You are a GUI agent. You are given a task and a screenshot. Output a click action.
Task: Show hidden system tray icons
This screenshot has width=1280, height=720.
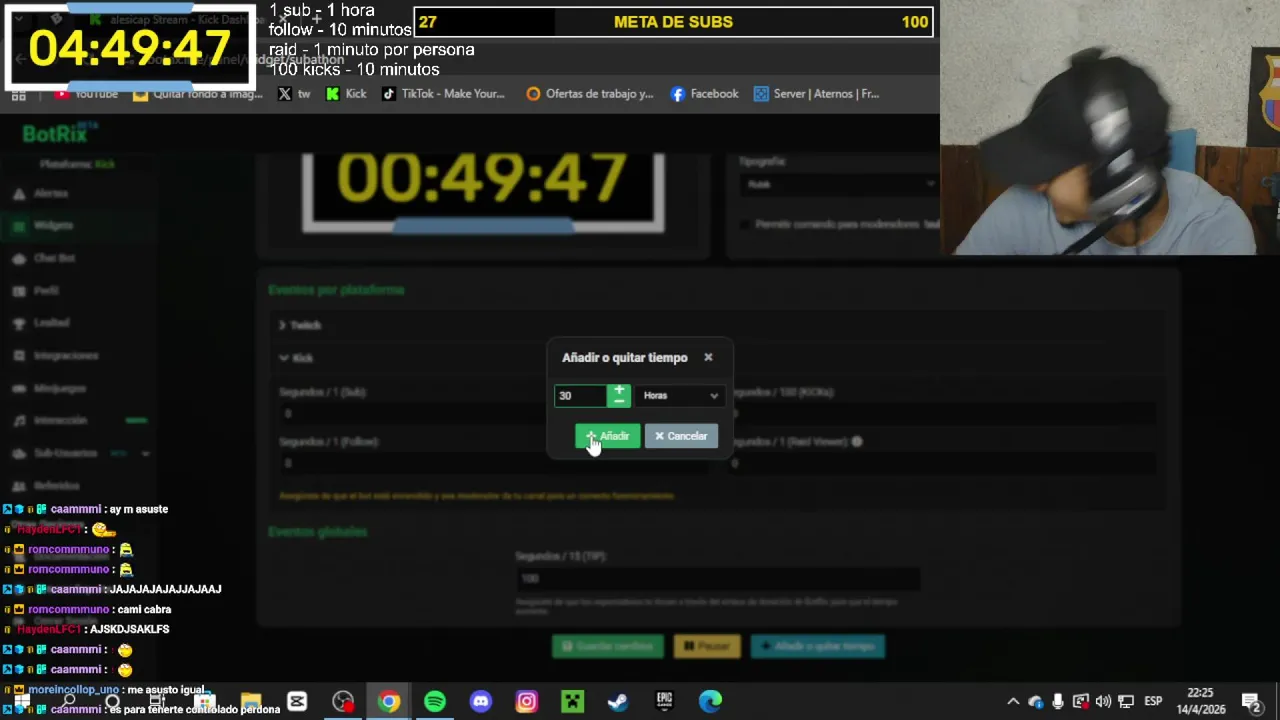tap(1013, 702)
